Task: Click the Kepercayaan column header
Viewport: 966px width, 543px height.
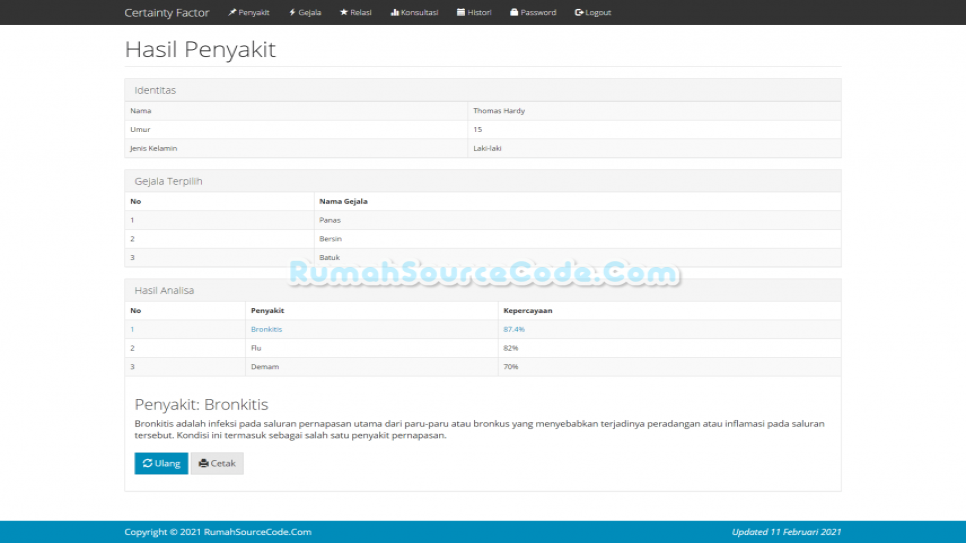Action: [x=528, y=311]
